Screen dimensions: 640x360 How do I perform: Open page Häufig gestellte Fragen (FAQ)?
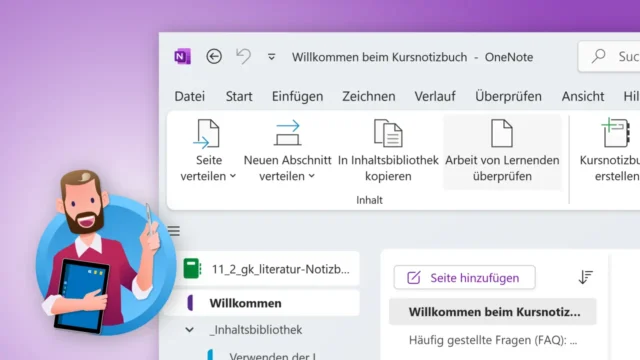[493, 340]
